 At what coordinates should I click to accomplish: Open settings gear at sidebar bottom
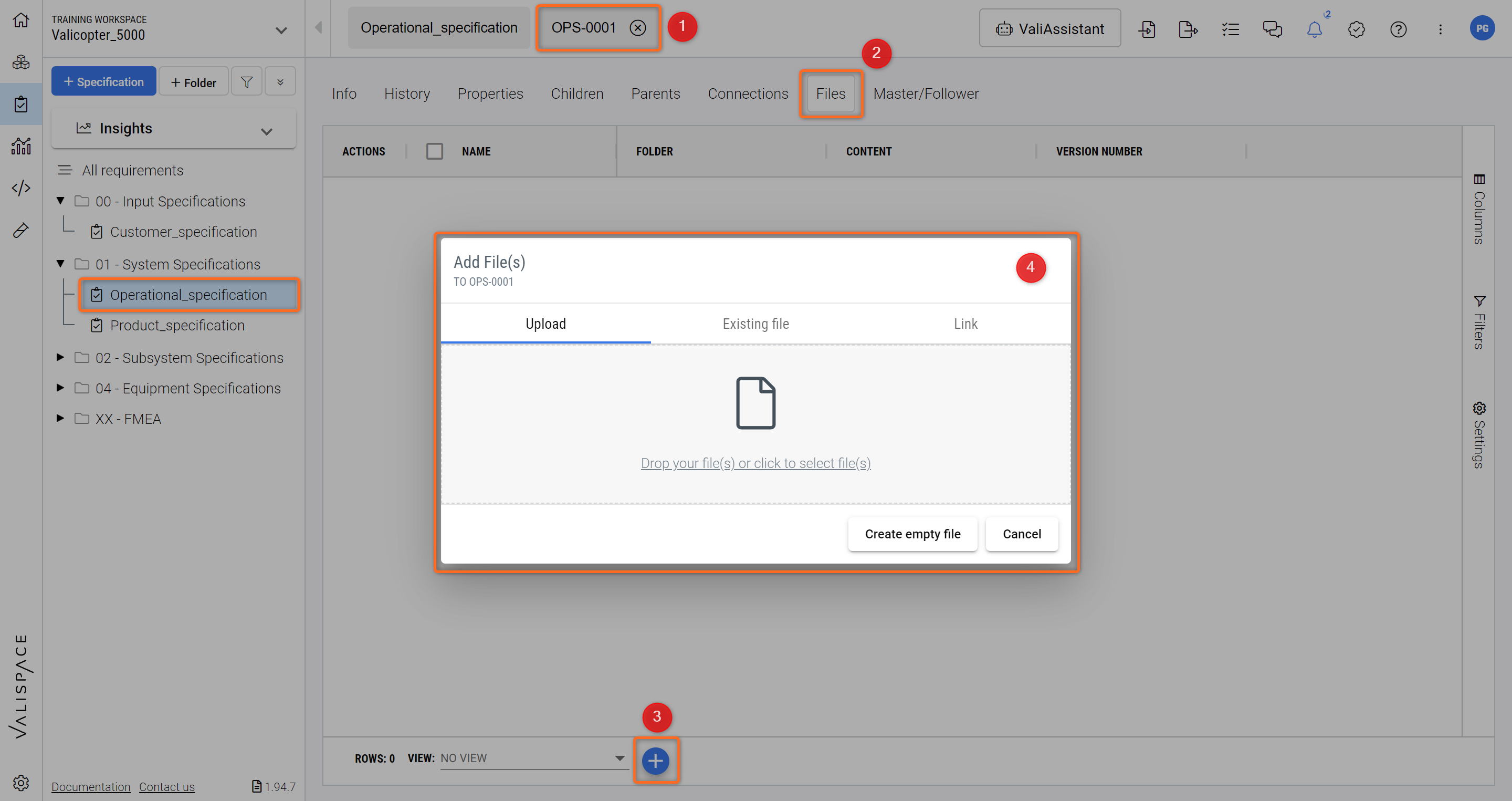point(21,782)
